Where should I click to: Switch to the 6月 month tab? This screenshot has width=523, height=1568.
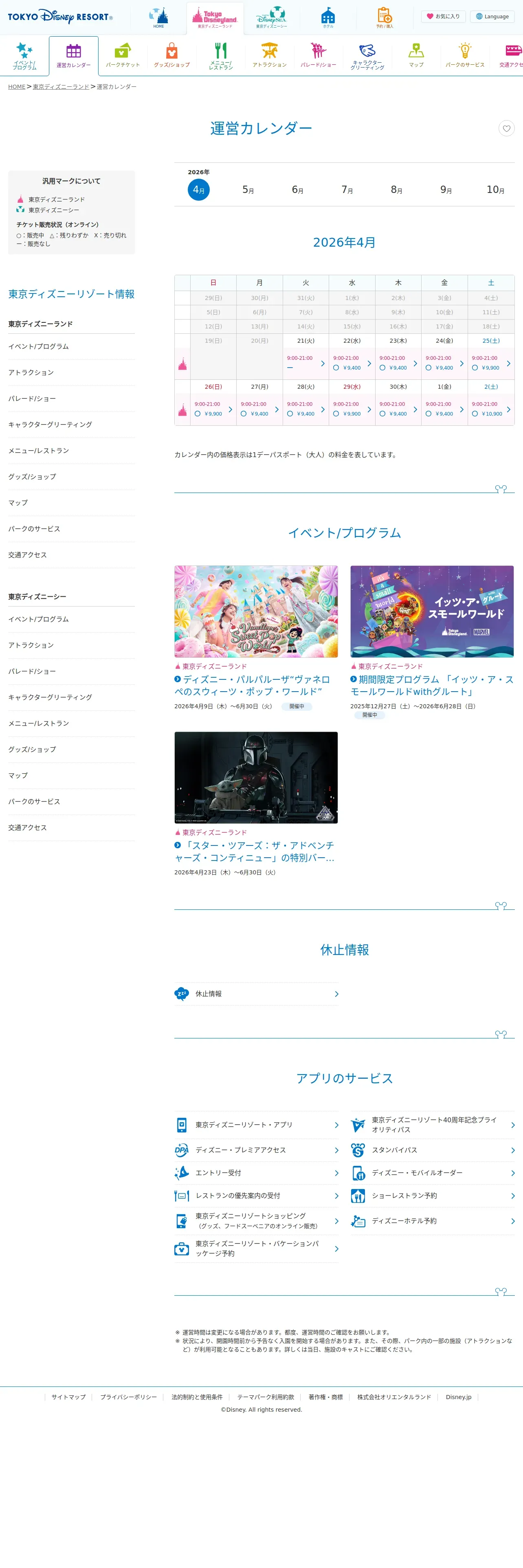coord(298,189)
